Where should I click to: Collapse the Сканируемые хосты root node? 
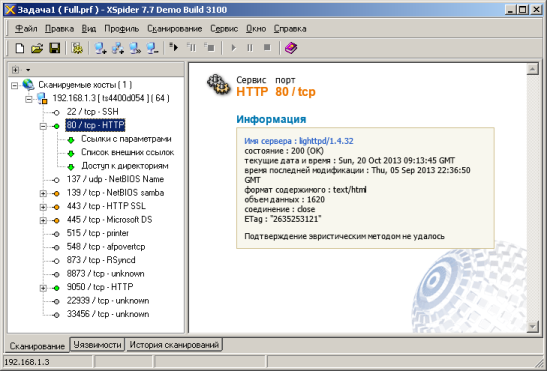tap(14, 85)
